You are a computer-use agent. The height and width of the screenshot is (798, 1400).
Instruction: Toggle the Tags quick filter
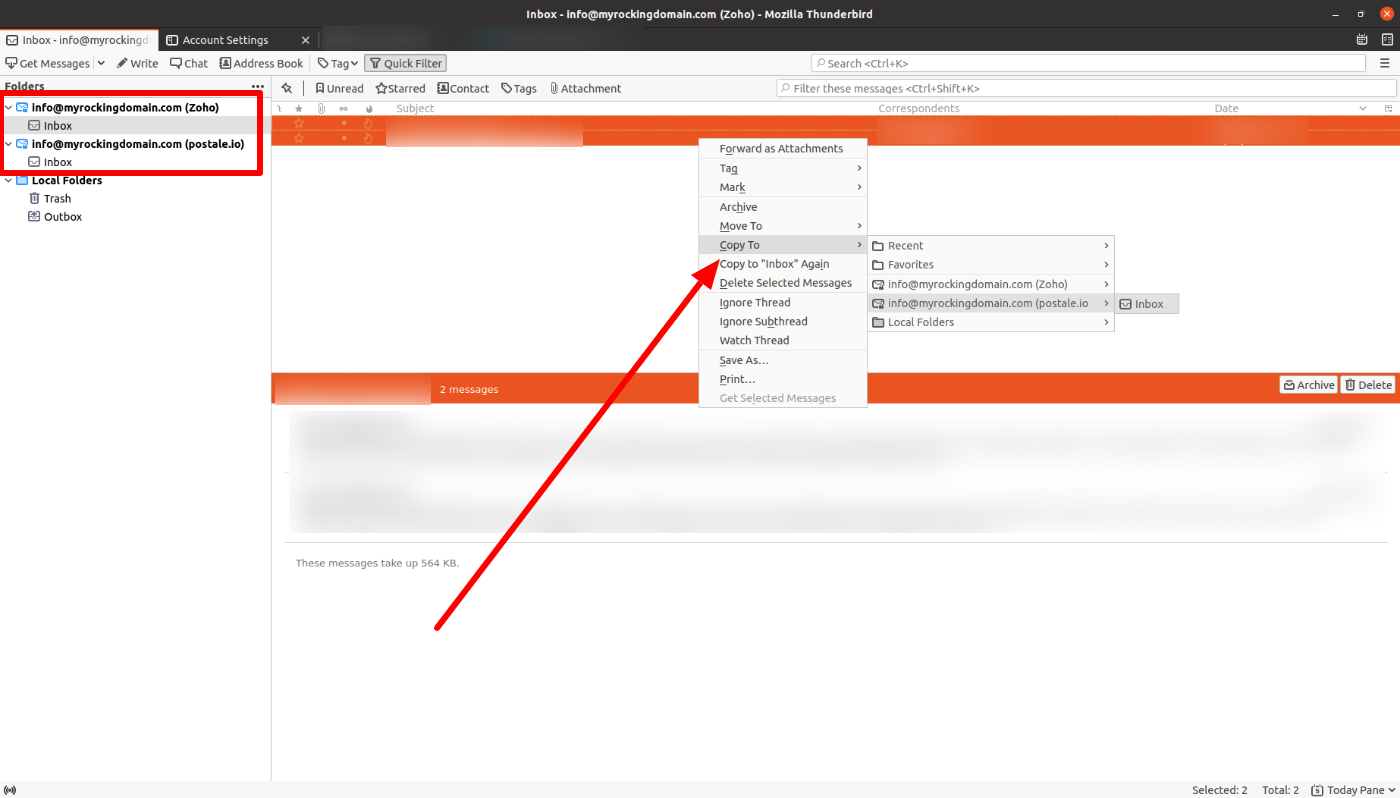(x=519, y=88)
